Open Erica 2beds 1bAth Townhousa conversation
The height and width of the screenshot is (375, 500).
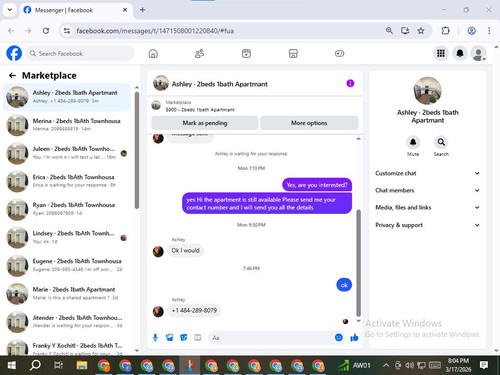click(67, 181)
